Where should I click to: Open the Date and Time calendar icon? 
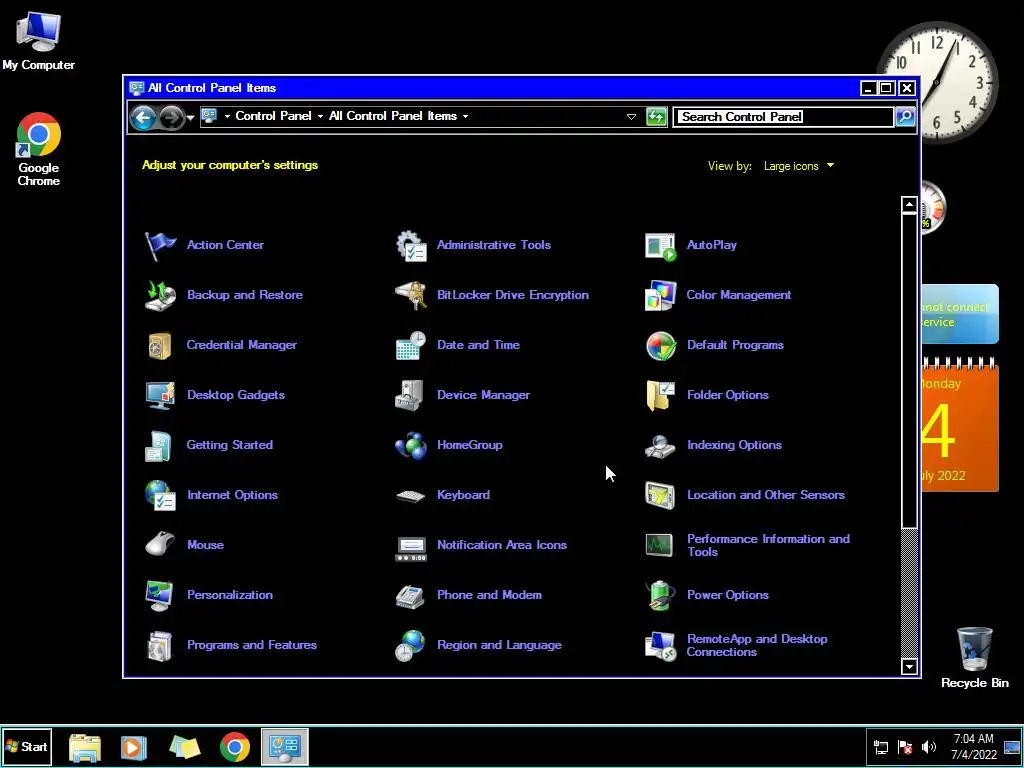pos(411,345)
